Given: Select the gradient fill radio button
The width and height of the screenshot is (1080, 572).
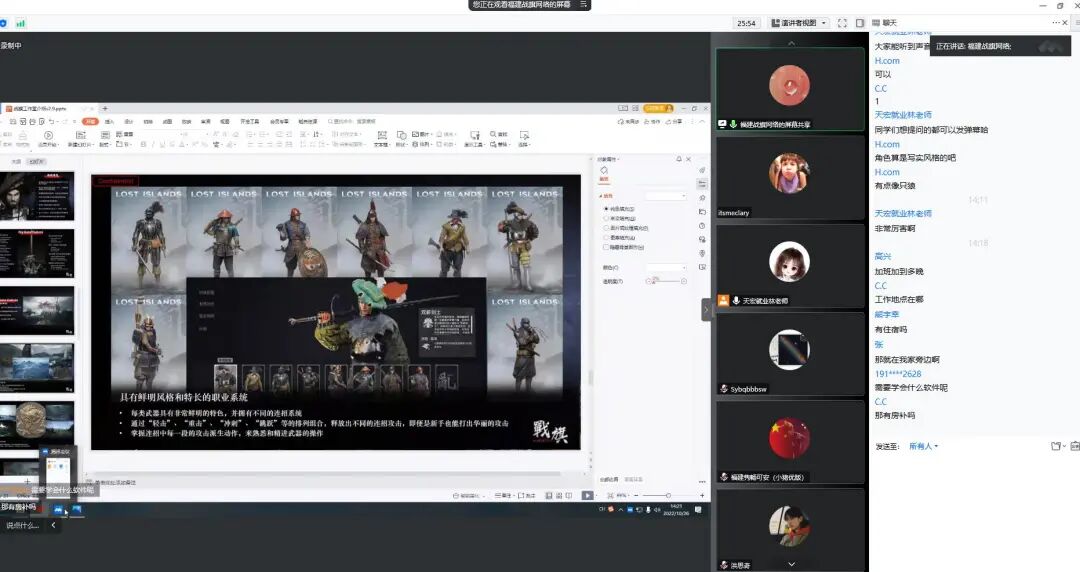Looking at the screenshot, I should [x=607, y=218].
